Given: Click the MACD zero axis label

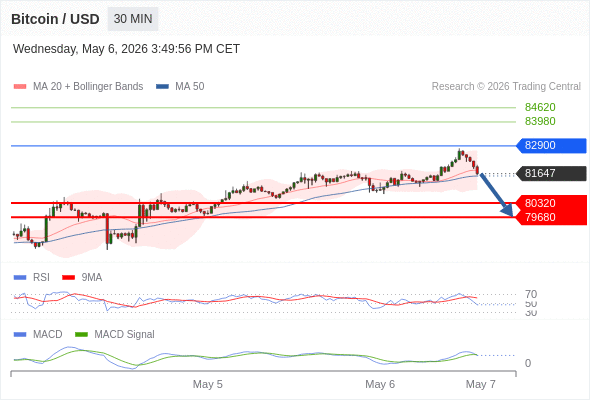Looking at the screenshot, I should pos(528,363).
